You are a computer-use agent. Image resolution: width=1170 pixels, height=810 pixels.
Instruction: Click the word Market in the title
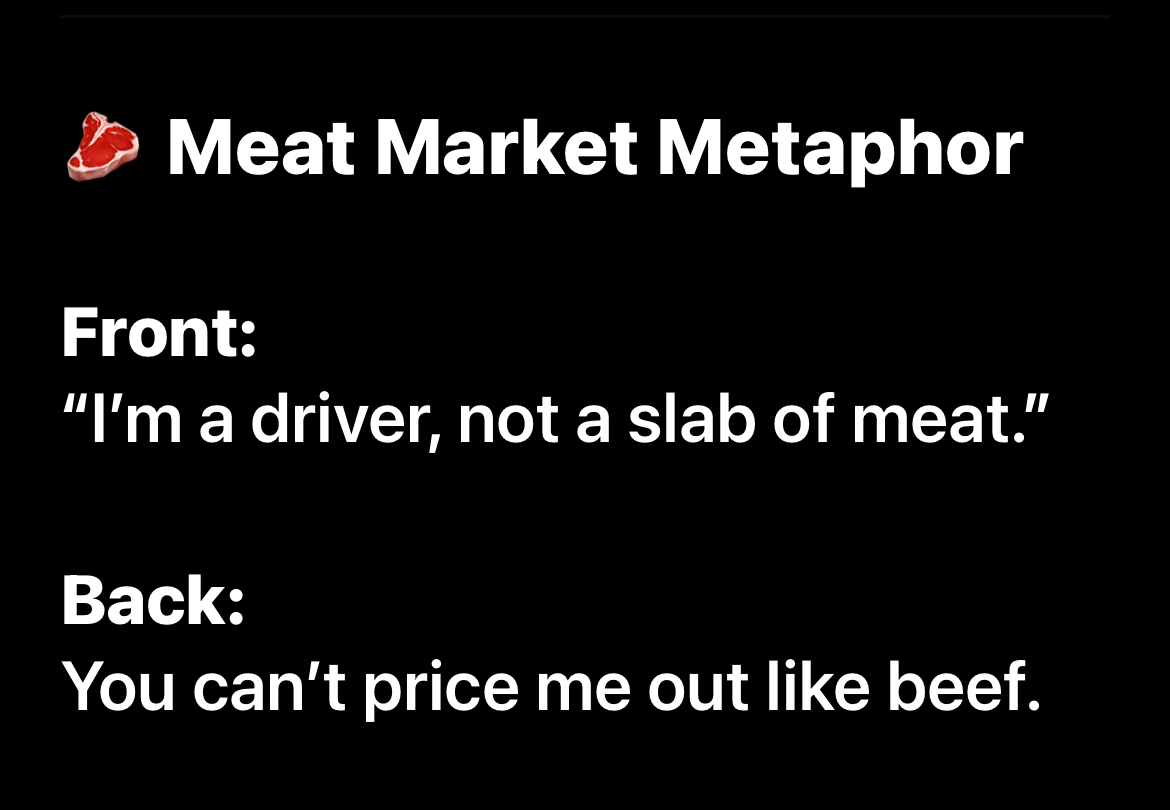[x=507, y=148]
